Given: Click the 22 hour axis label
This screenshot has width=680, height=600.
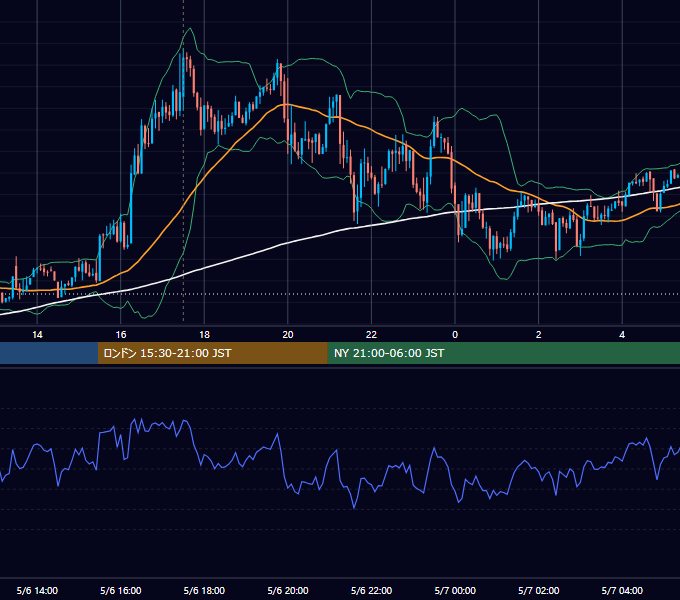Looking at the screenshot, I should [371, 335].
